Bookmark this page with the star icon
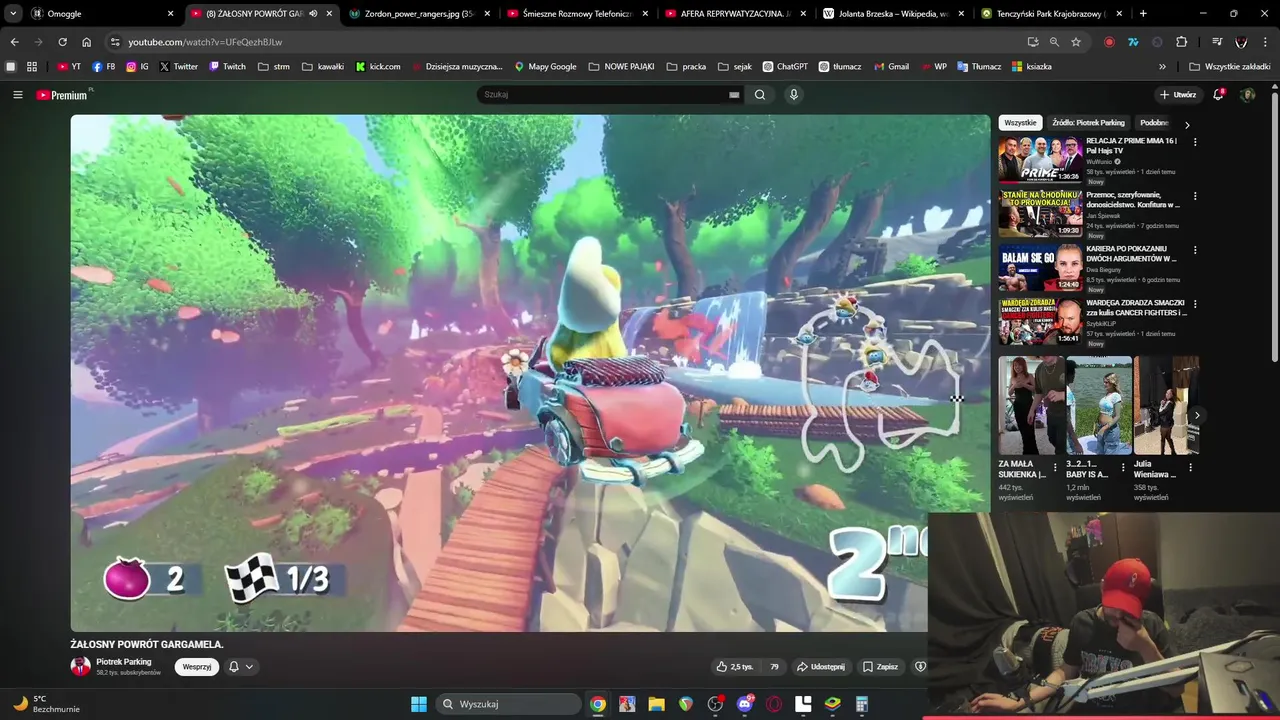Screen dimensions: 1280x720 [1076, 42]
